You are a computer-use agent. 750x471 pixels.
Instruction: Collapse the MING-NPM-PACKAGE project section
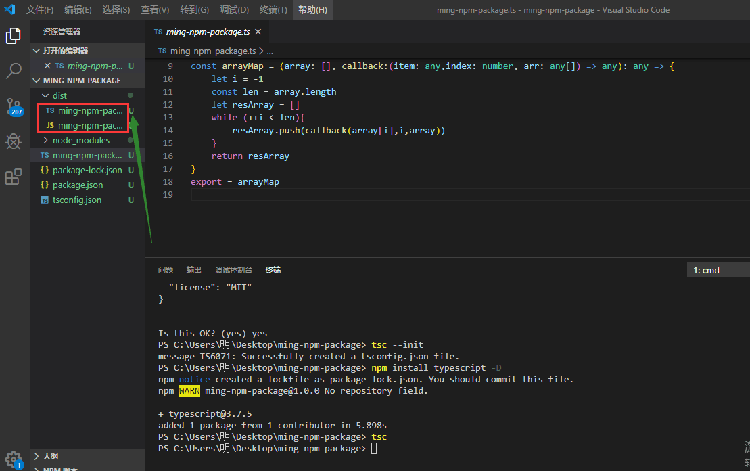(x=79, y=79)
